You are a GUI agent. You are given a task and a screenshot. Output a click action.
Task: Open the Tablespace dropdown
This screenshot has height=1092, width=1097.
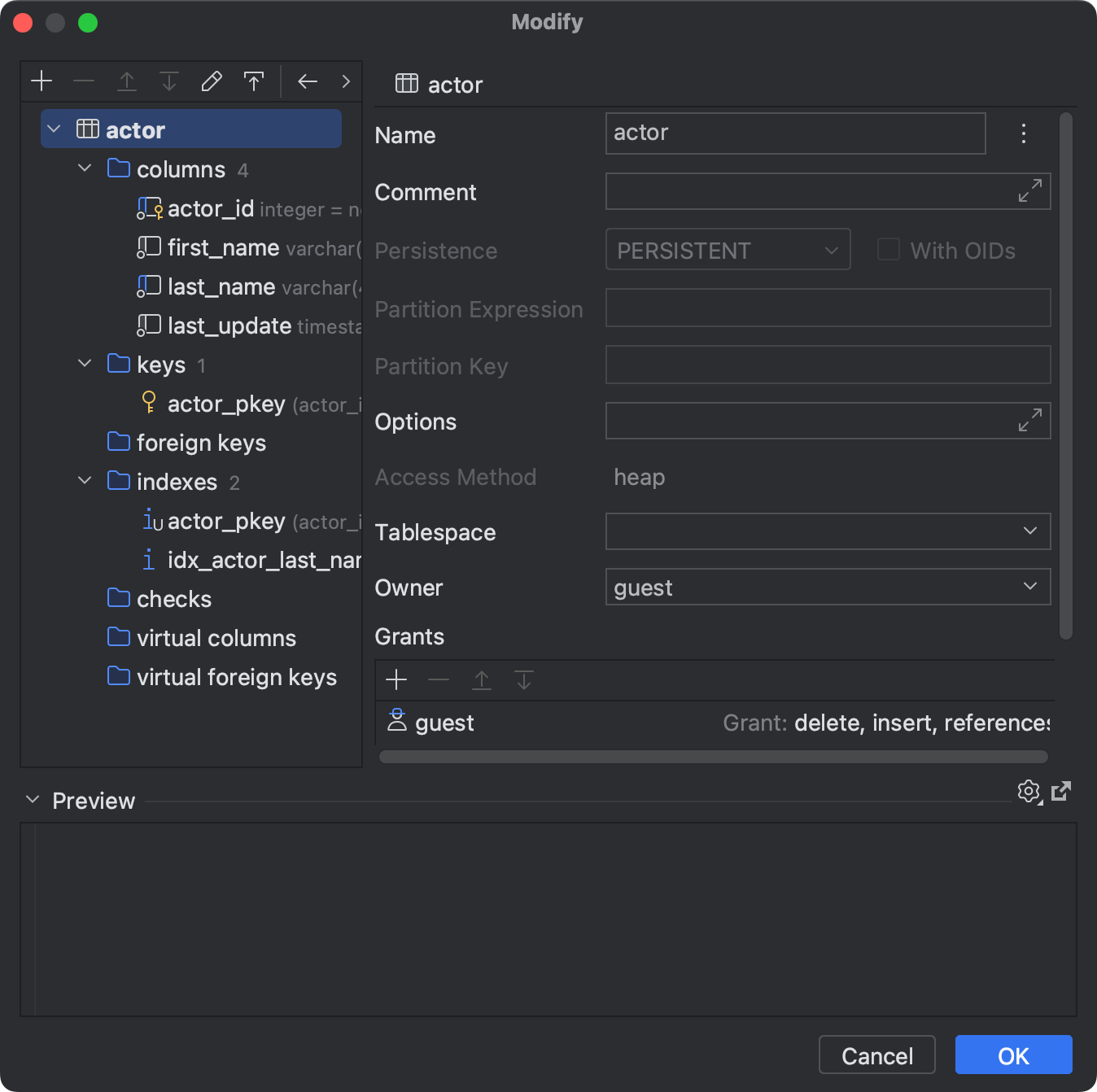pyautogui.click(x=1030, y=531)
